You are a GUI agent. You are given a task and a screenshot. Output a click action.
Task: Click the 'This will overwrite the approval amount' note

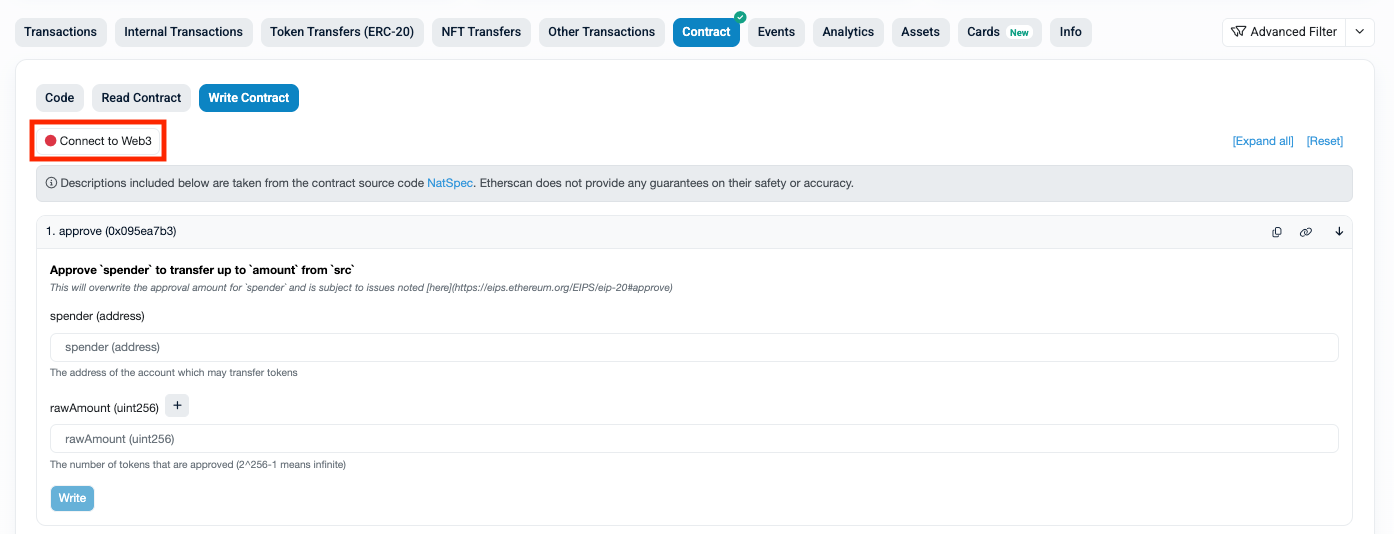(361, 288)
